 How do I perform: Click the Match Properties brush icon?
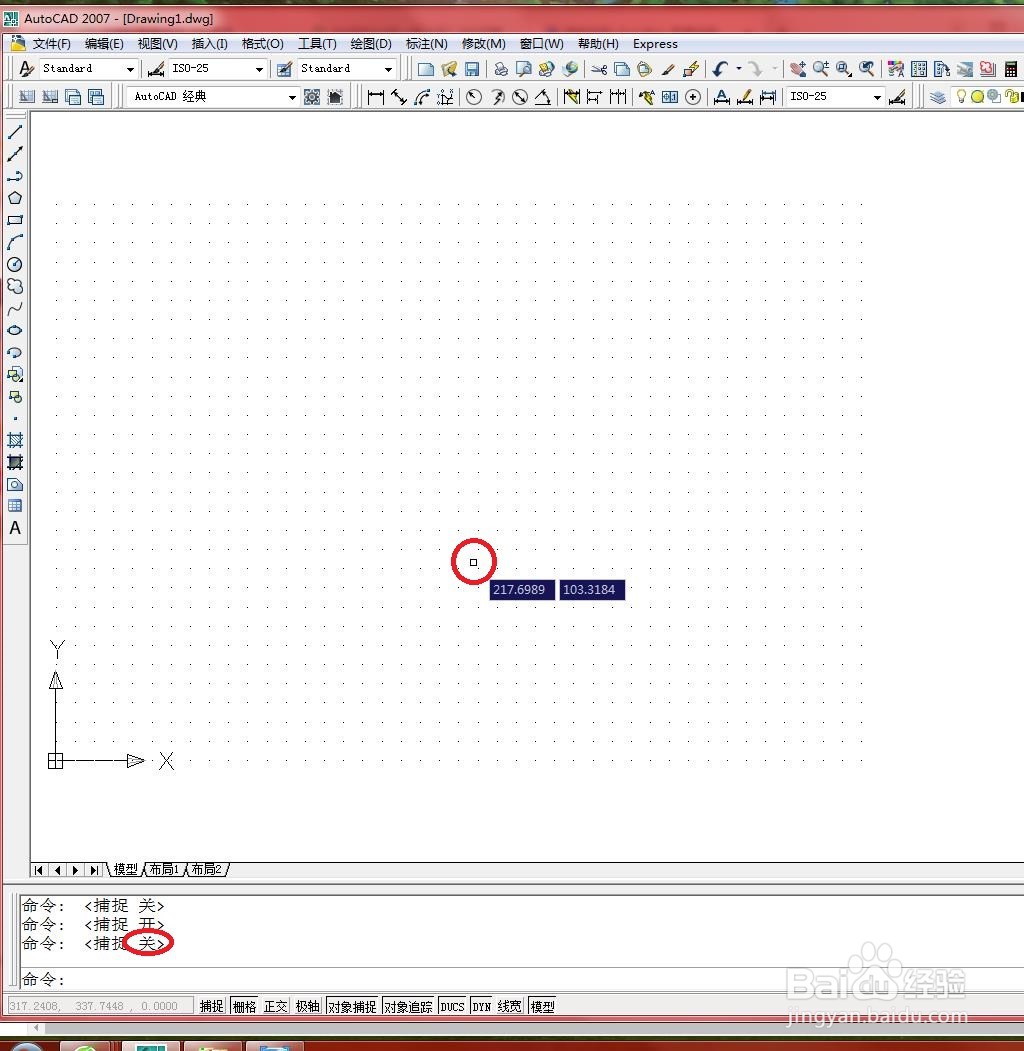pyautogui.click(x=668, y=68)
